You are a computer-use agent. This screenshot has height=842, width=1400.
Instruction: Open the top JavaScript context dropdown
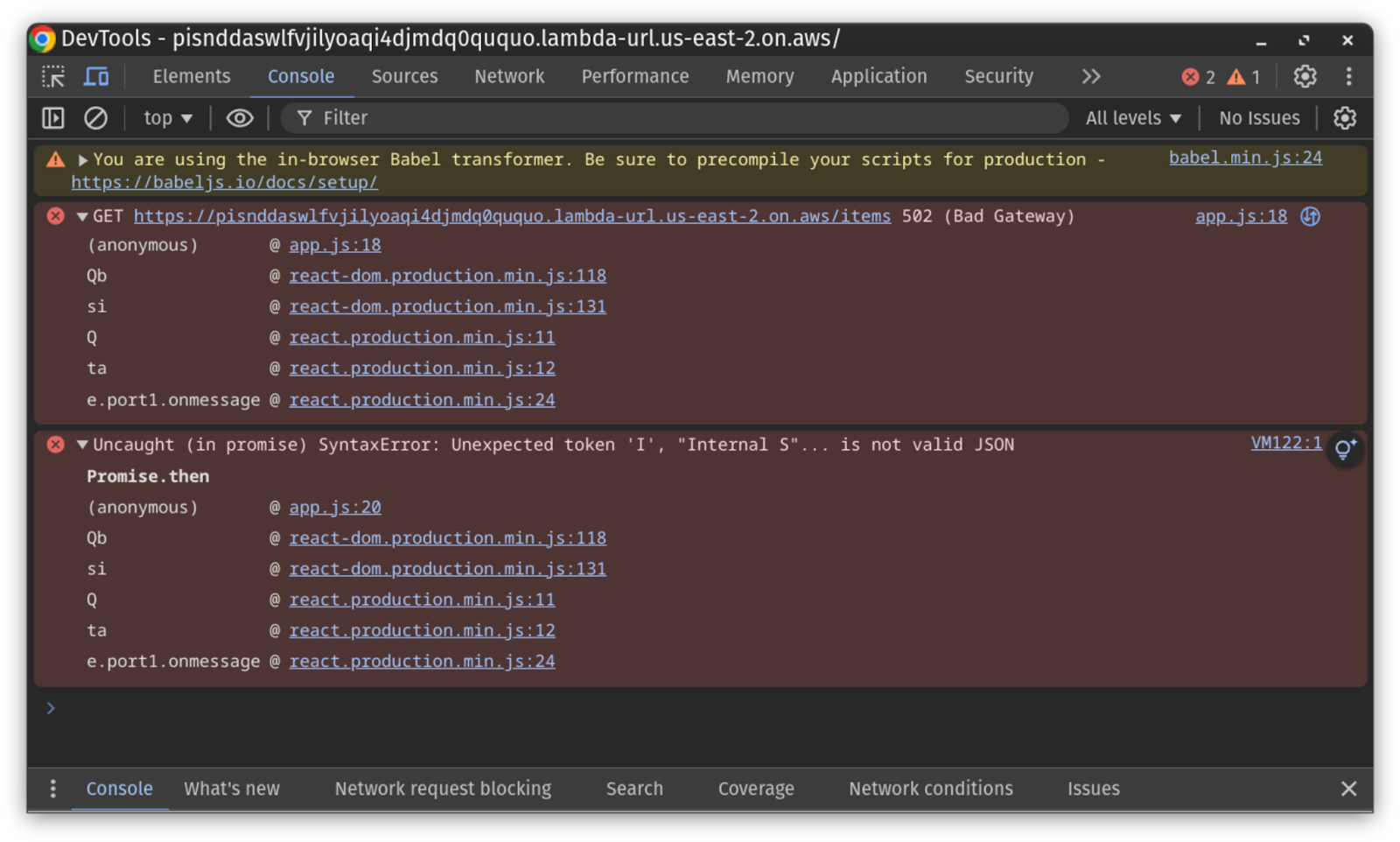(x=168, y=118)
